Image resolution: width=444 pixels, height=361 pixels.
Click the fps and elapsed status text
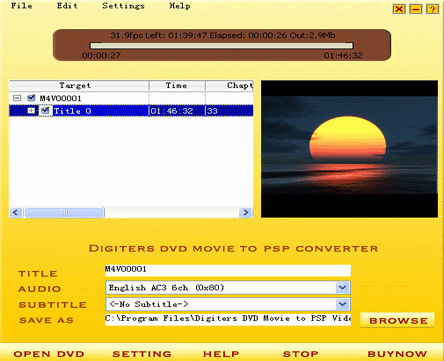click(222, 35)
